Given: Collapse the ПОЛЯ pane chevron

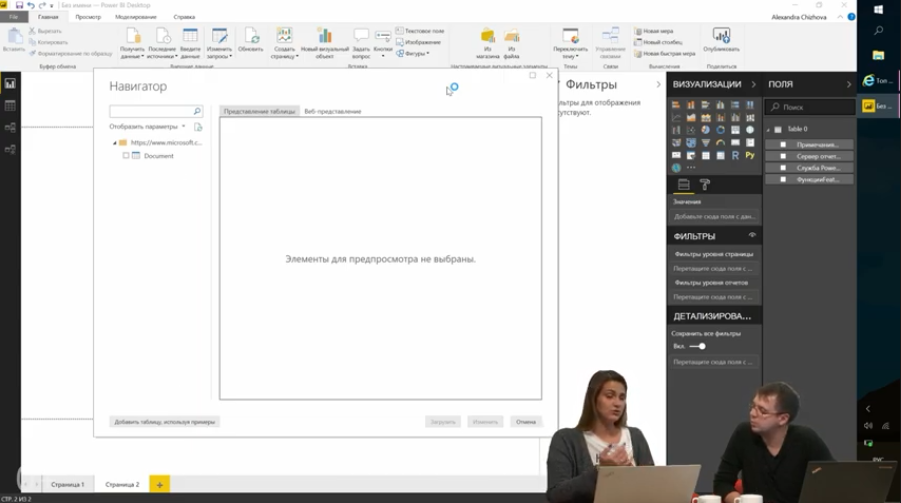Looking at the screenshot, I should click(x=849, y=85).
